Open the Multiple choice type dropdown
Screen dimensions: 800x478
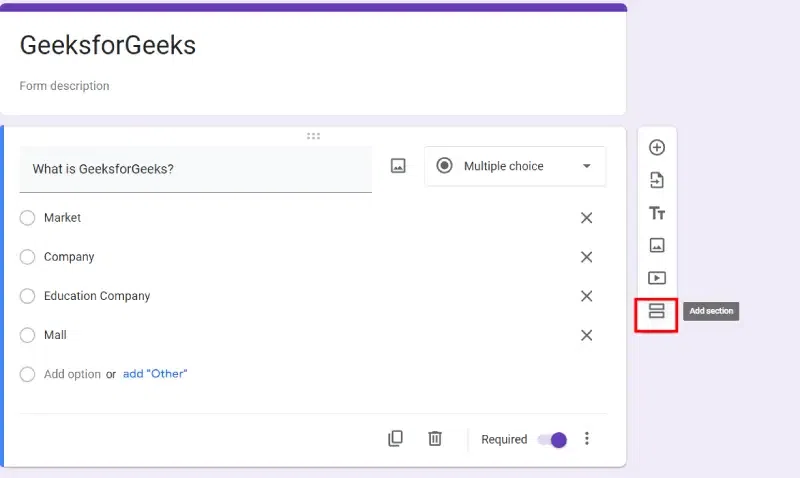(515, 166)
